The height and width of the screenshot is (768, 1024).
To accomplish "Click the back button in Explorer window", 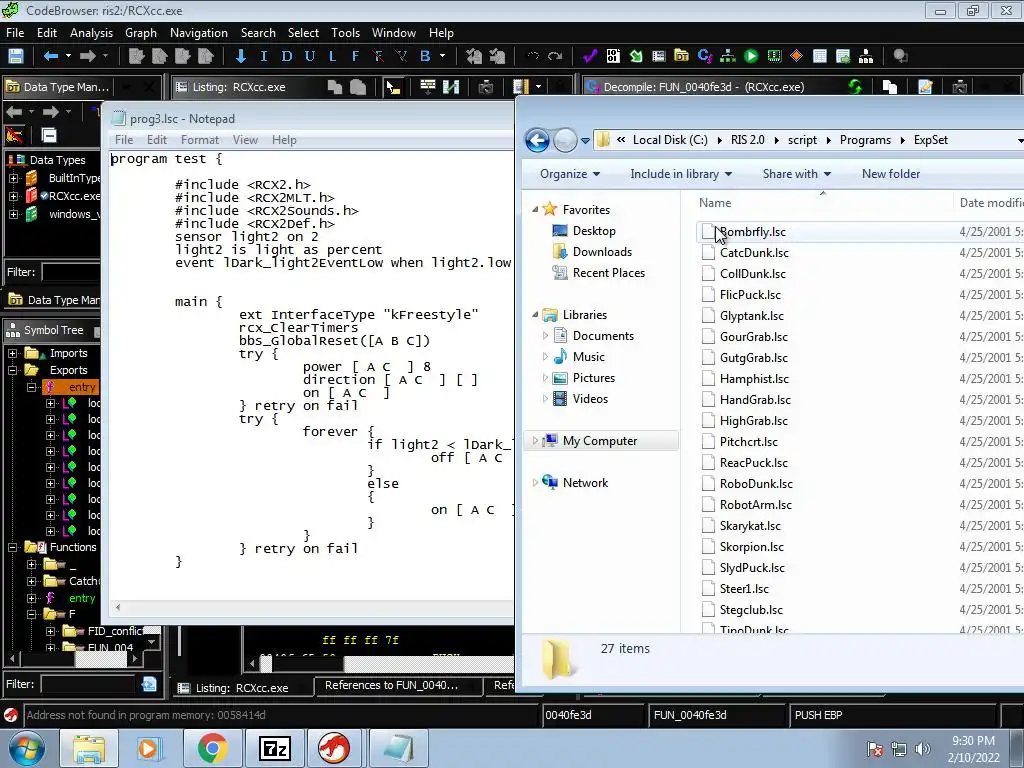I will (x=537, y=140).
